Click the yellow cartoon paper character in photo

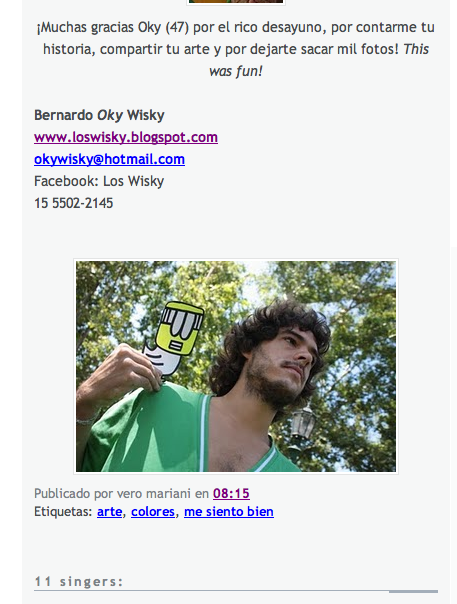pos(175,337)
